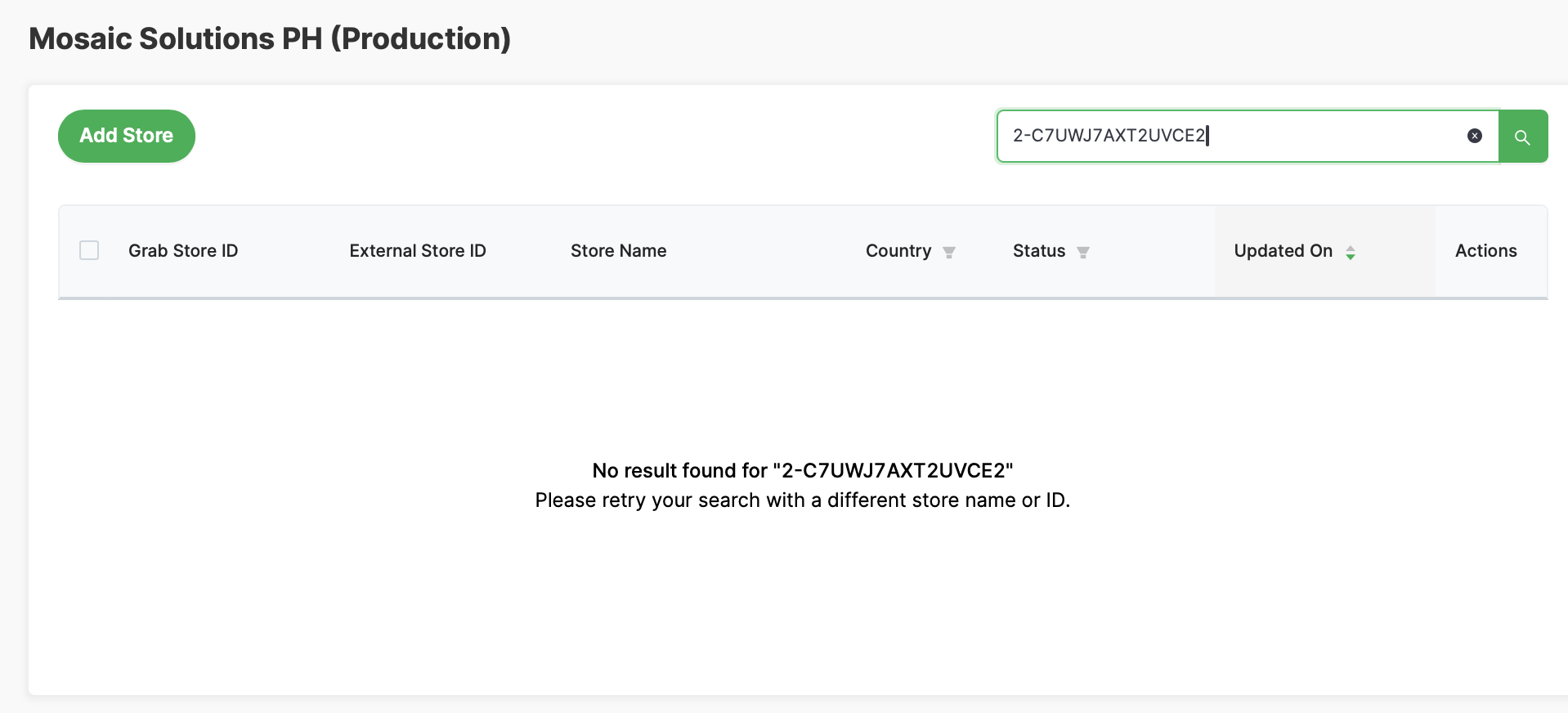This screenshot has height=713, width=1568.
Task: Click the Status column header label
Action: pyautogui.click(x=1038, y=251)
